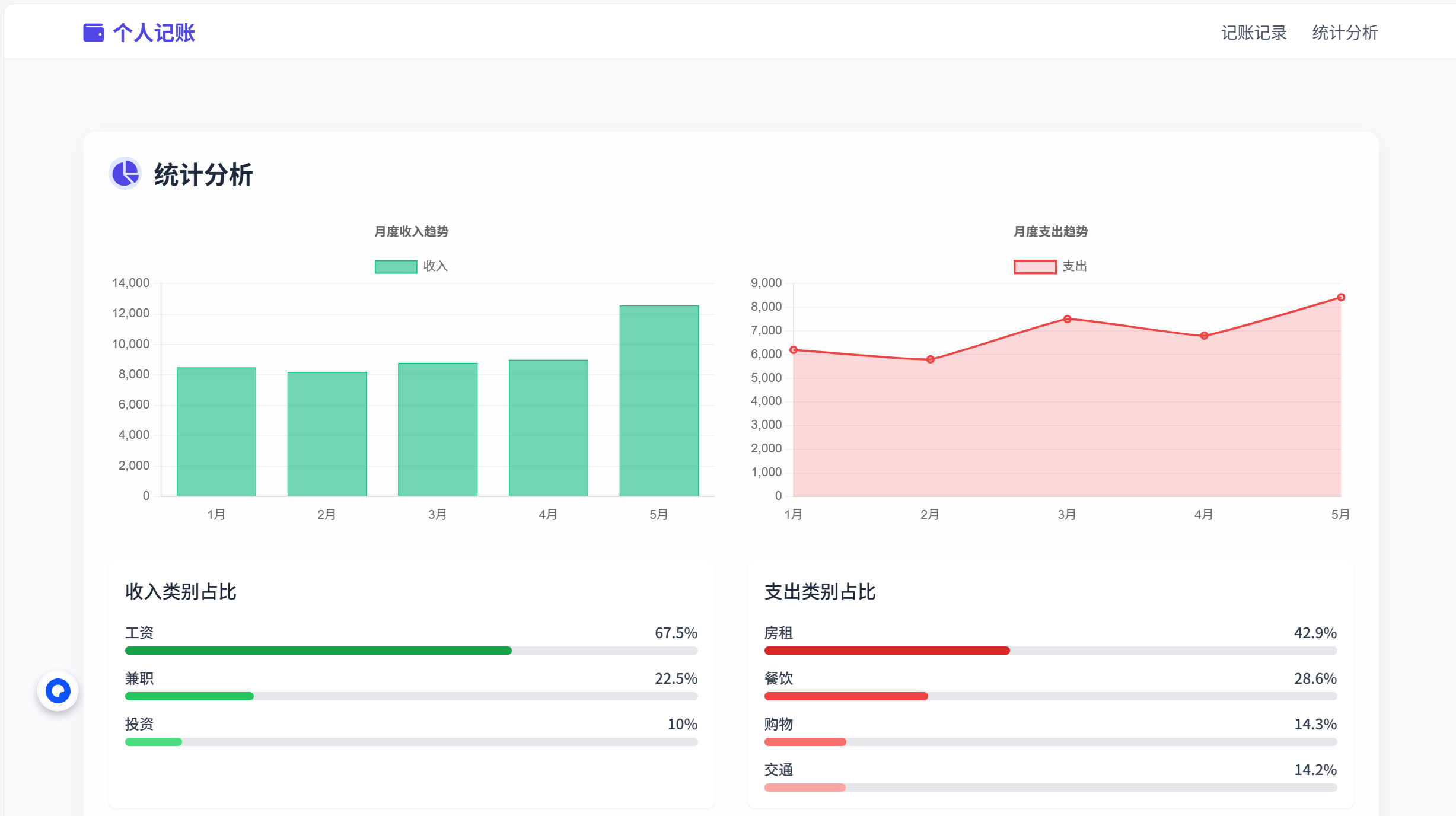Click the 3月 income bar
Image resolution: width=1456 pixels, height=816 pixels.
point(438,429)
